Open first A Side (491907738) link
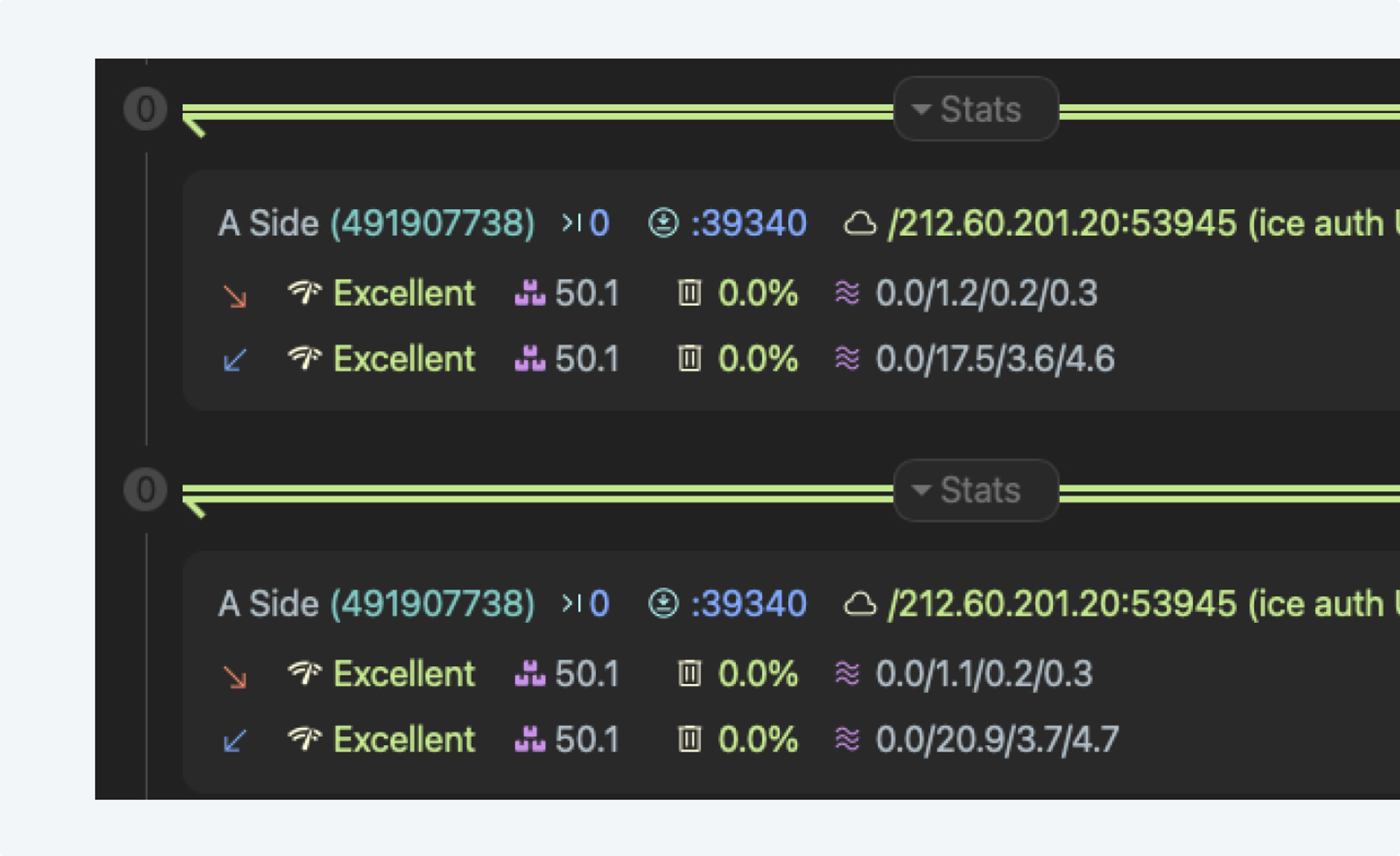The height and width of the screenshot is (856, 1400). [x=432, y=223]
